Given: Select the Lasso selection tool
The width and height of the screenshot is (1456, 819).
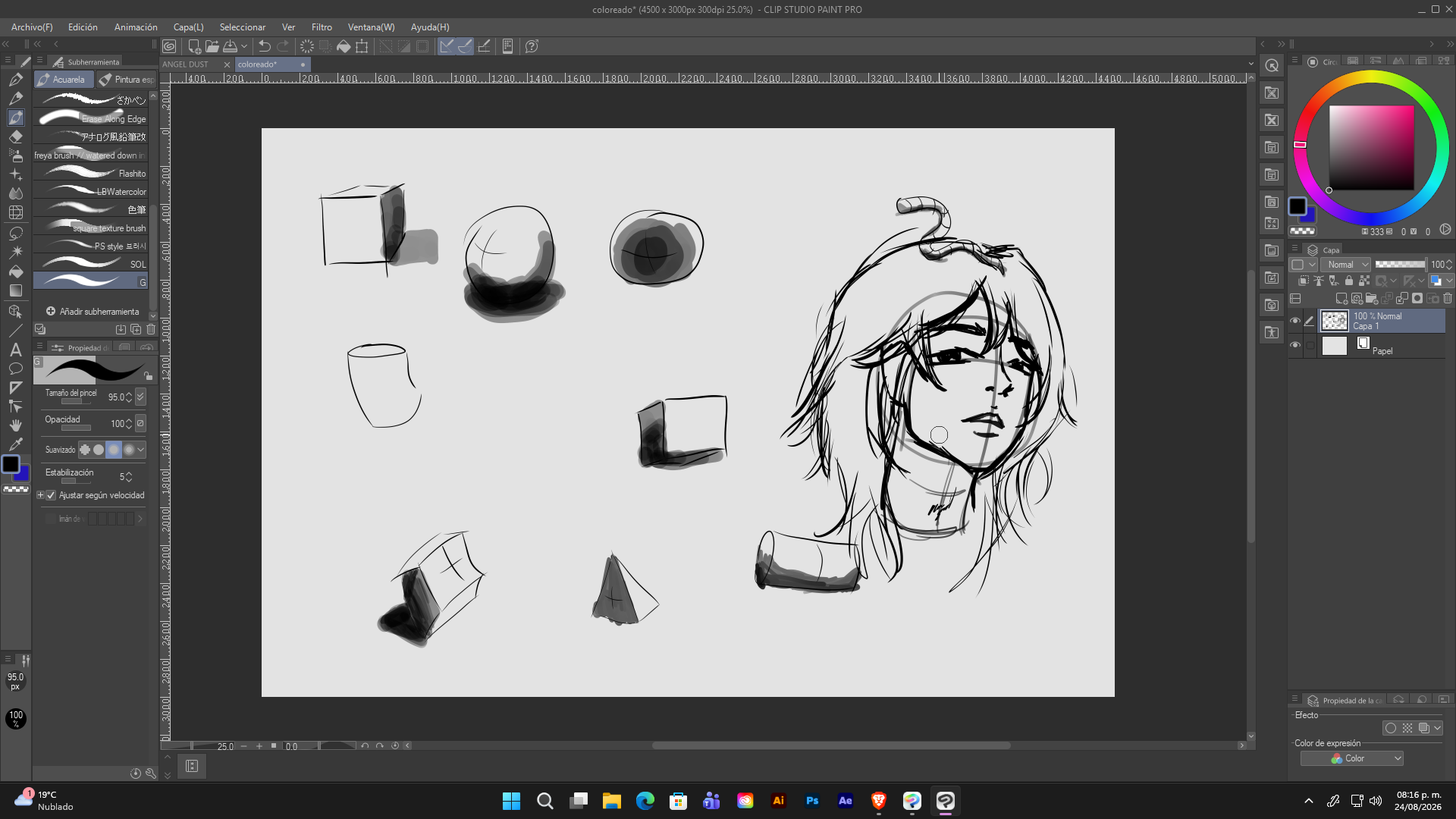Looking at the screenshot, I should tap(16, 233).
